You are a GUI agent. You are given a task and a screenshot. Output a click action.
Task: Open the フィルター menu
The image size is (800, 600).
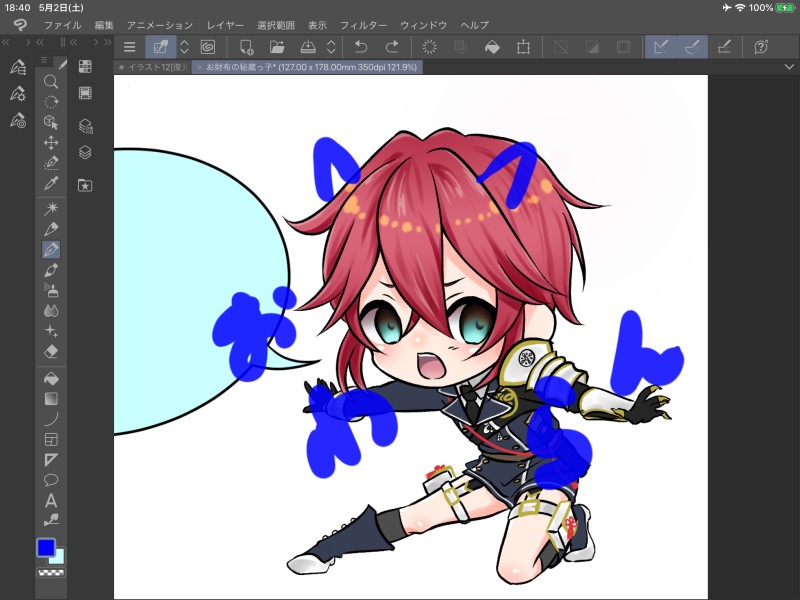point(363,25)
